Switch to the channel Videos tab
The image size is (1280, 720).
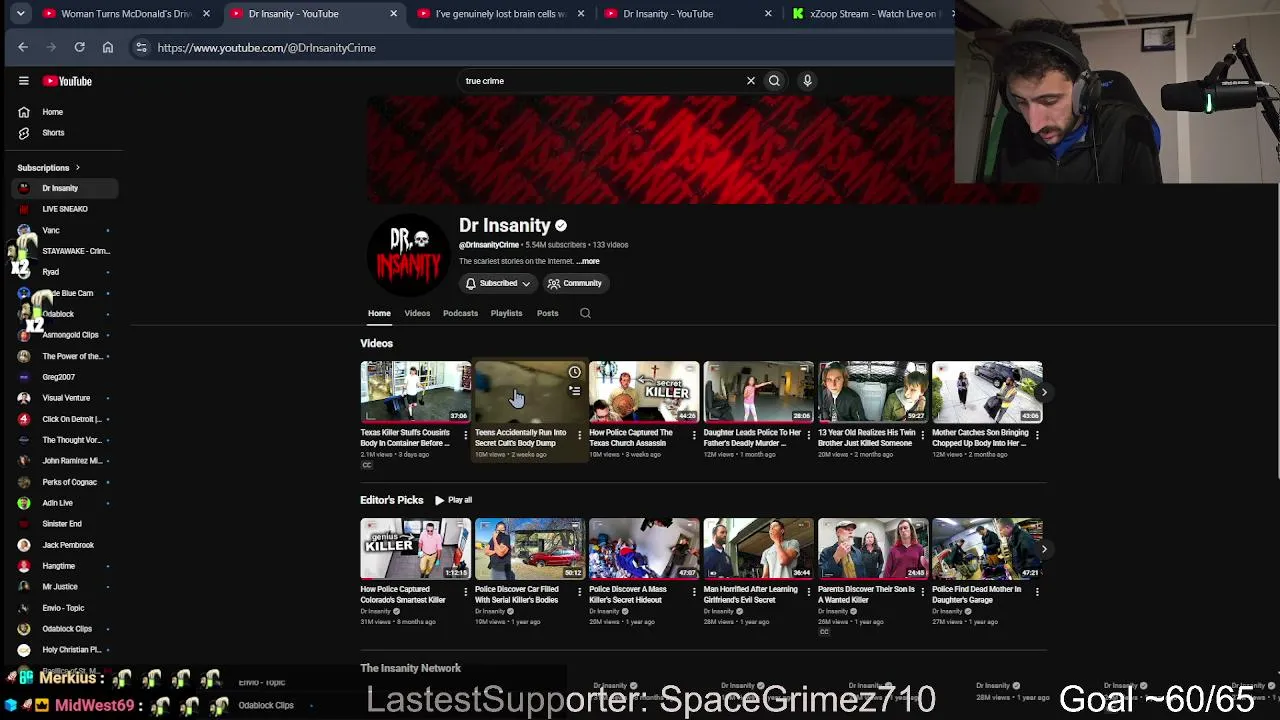pyautogui.click(x=417, y=313)
